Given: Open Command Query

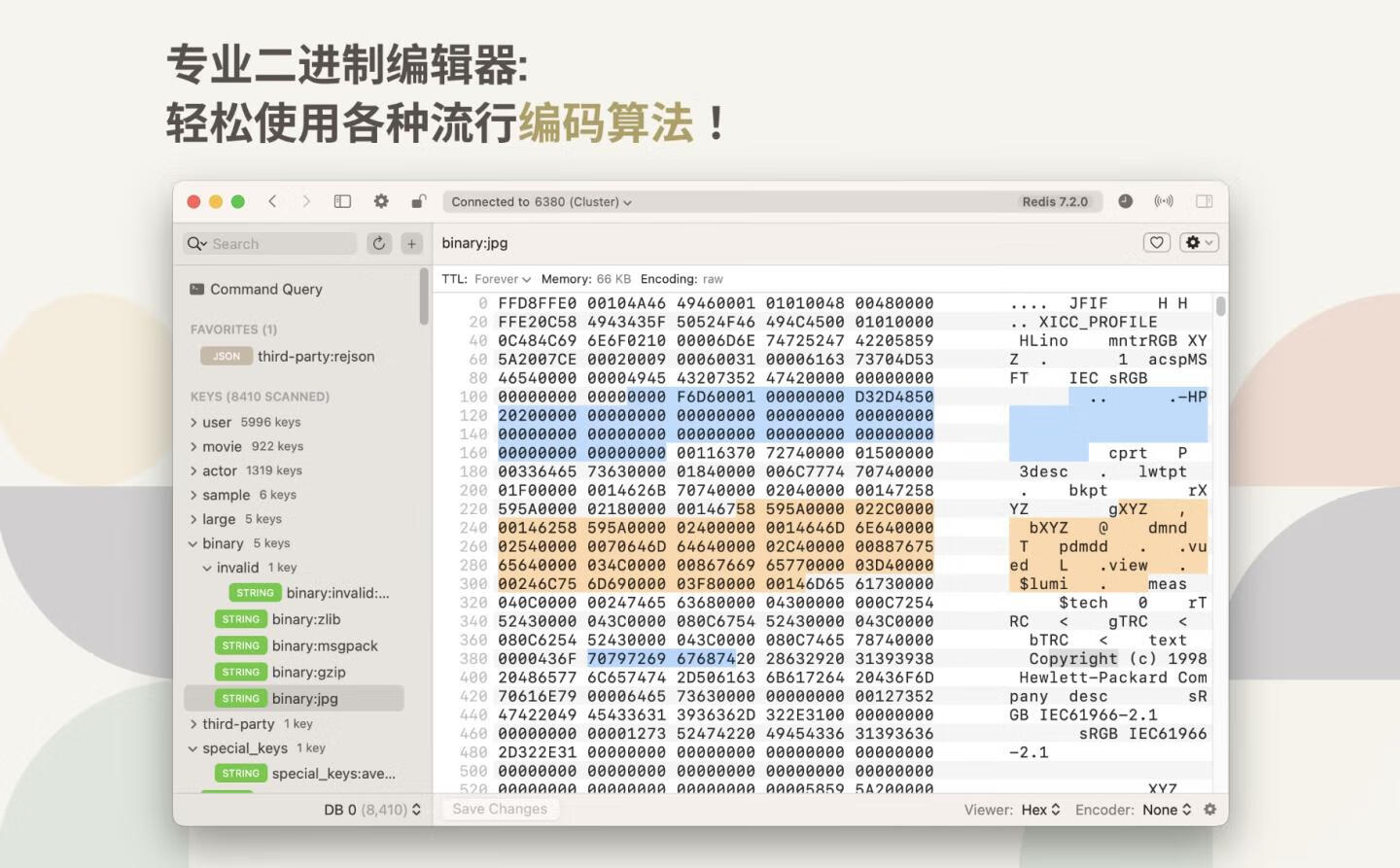Looking at the screenshot, I should click(x=265, y=290).
